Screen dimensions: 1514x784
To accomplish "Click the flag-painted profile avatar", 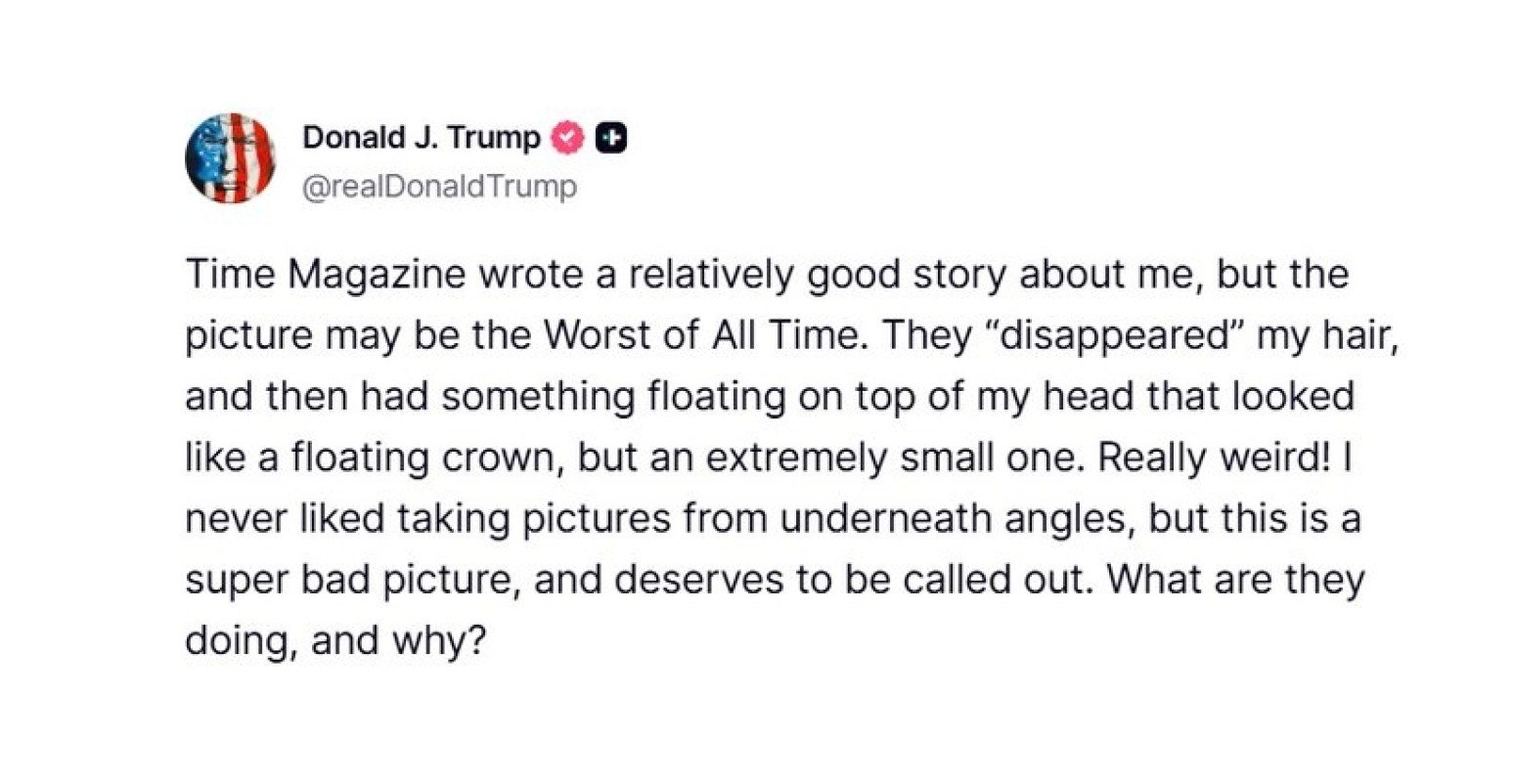I will pos(230,158).
